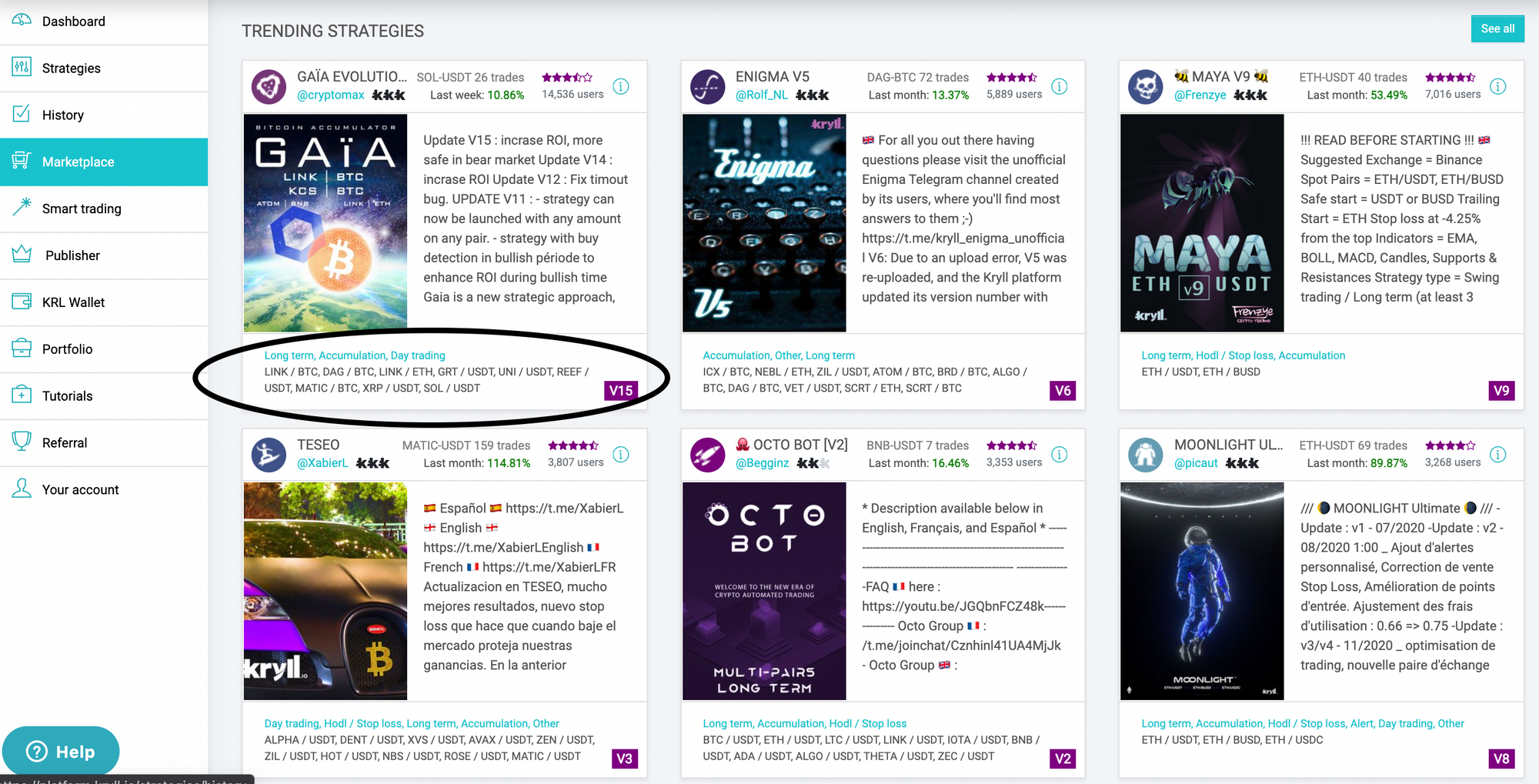Open info icon on GAÏA EVOLUTION card
Image resolution: width=1539 pixels, height=784 pixels.
(621, 86)
